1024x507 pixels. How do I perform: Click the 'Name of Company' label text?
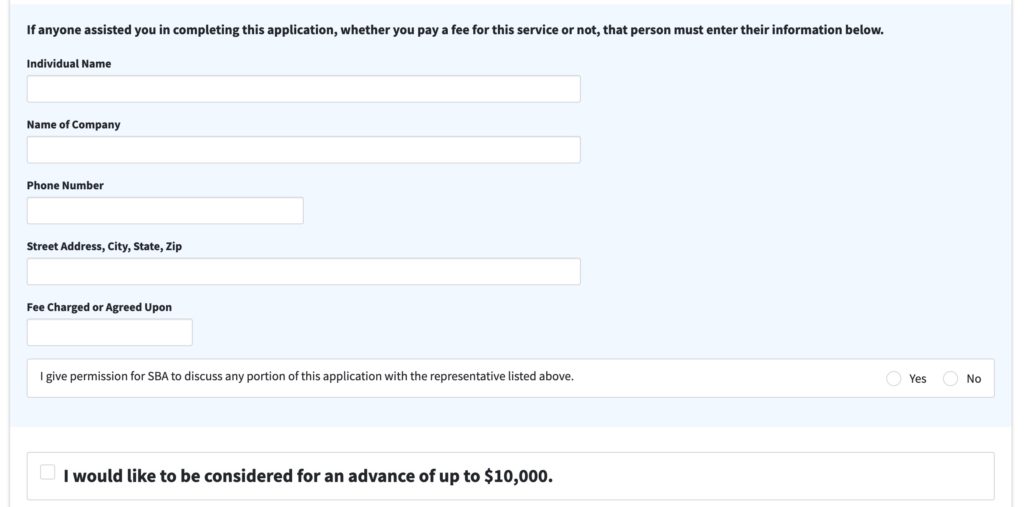point(73,125)
